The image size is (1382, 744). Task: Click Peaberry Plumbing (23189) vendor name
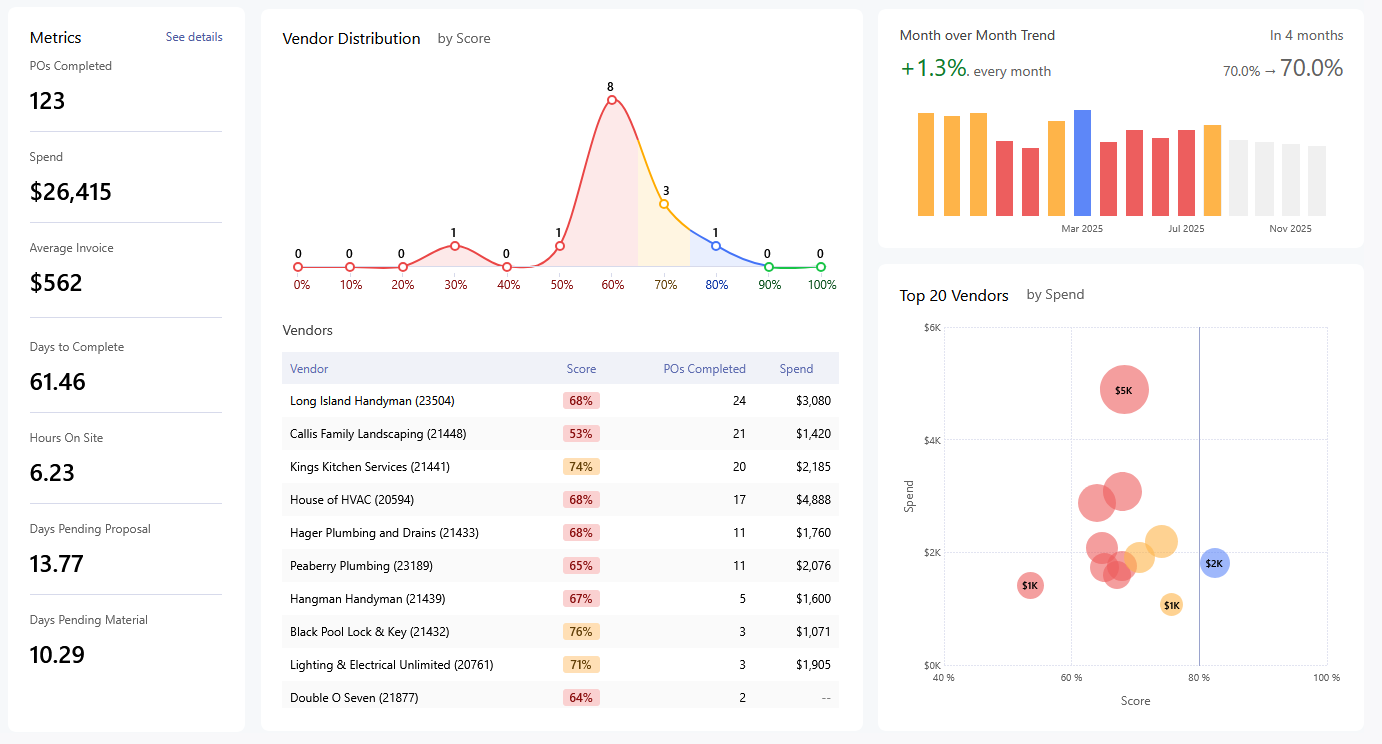pyautogui.click(x=361, y=566)
